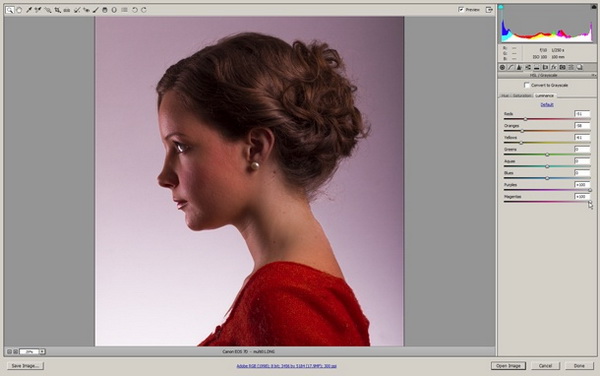600x376 pixels.
Task: Open the Effects (fx) panel icon
Action: [x=554, y=67]
